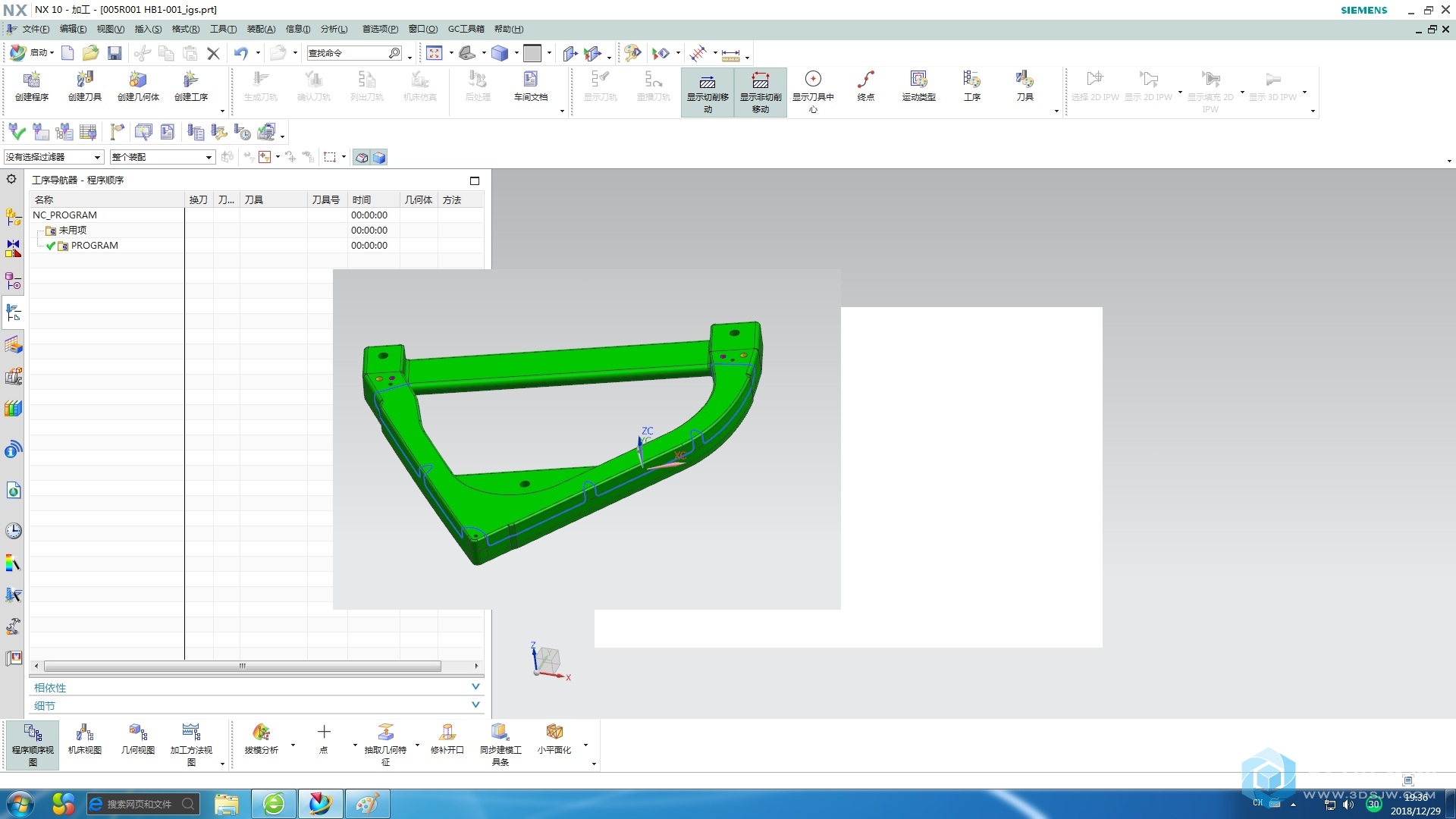1456x819 pixels.
Task: Click the Delete X icon in toolbar
Action: pos(213,53)
